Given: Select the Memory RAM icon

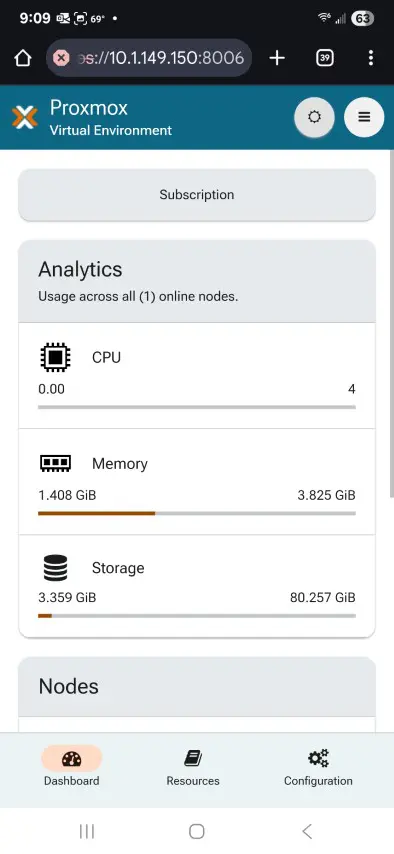Looking at the screenshot, I should [x=55, y=463].
